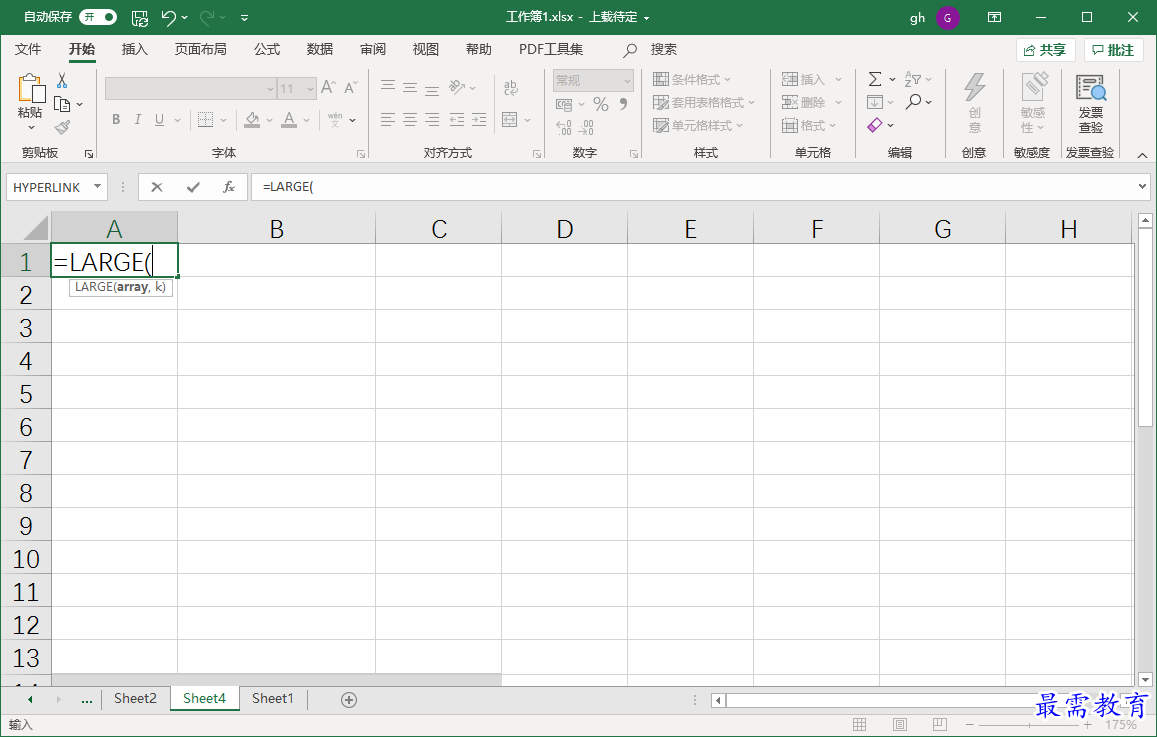The height and width of the screenshot is (737, 1157).
Task: Open the font size dropdown
Action: point(311,89)
